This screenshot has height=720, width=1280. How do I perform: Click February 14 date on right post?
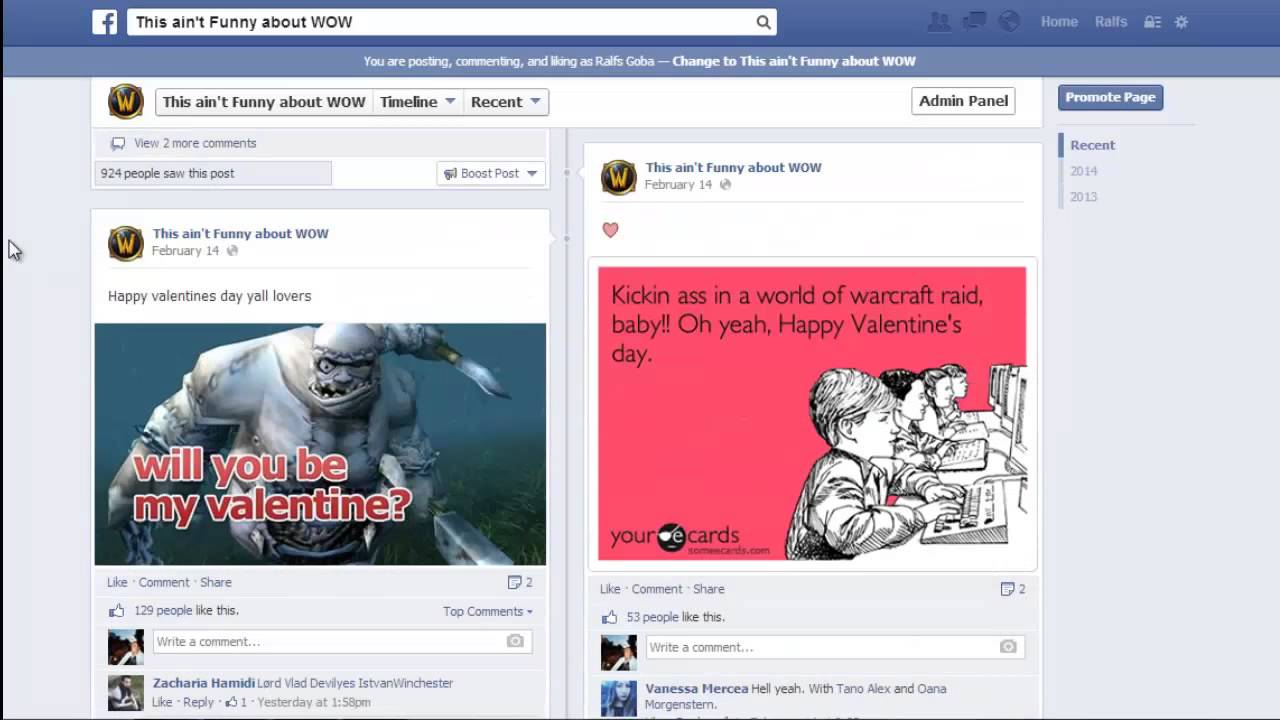pos(678,185)
